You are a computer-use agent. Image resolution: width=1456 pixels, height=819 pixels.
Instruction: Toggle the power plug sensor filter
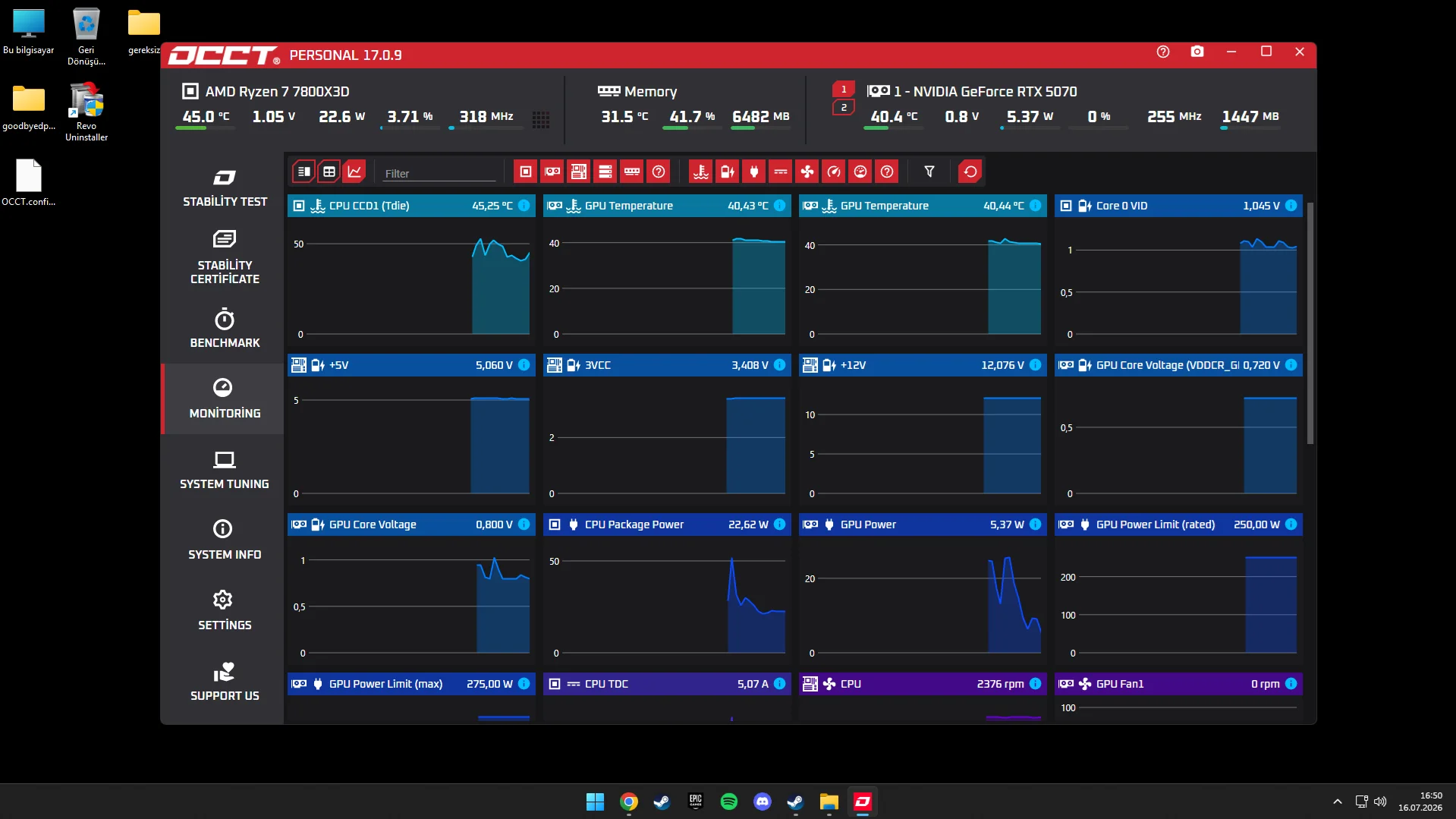[x=754, y=172]
